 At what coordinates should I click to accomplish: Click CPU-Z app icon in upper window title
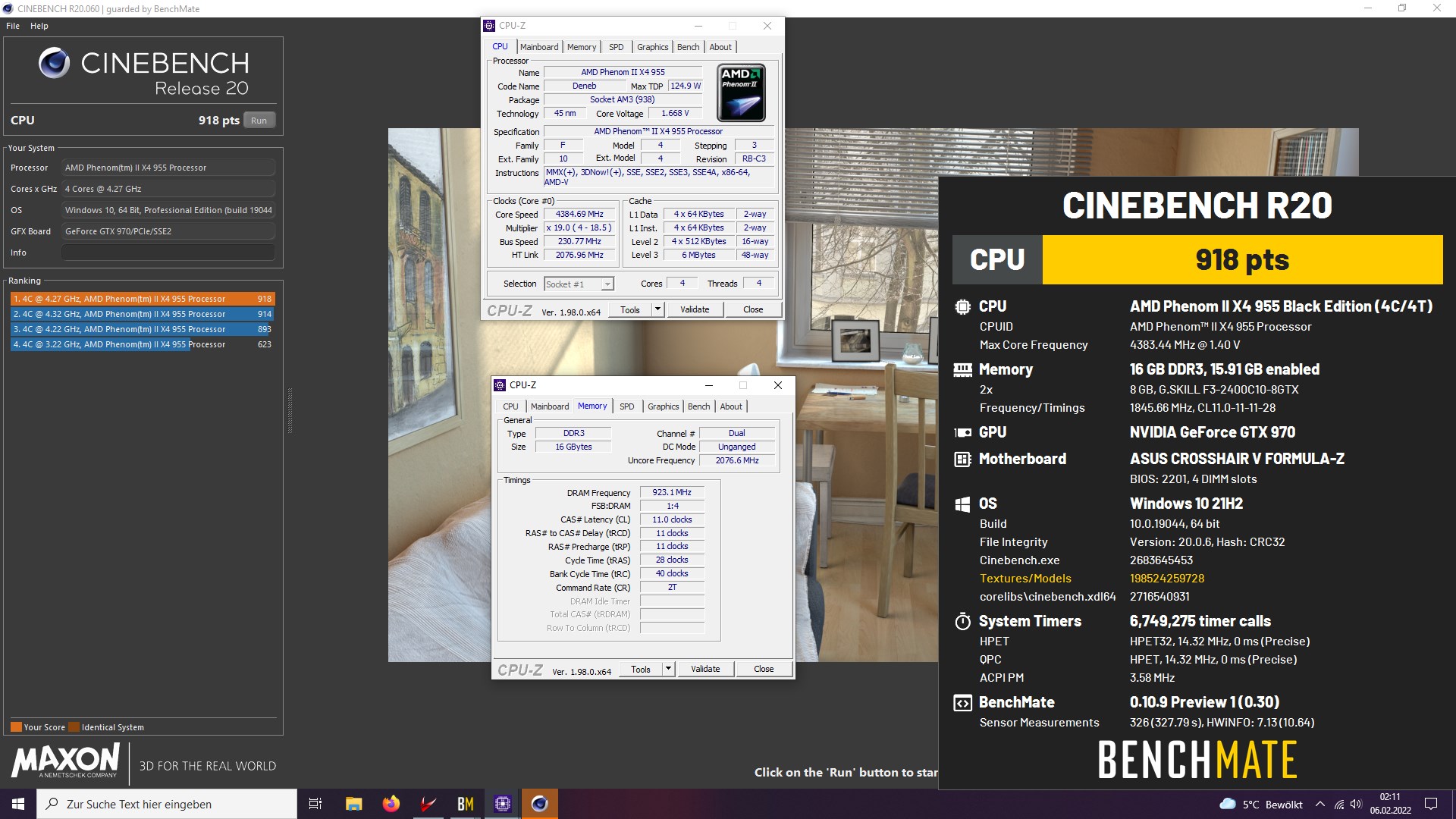click(489, 26)
